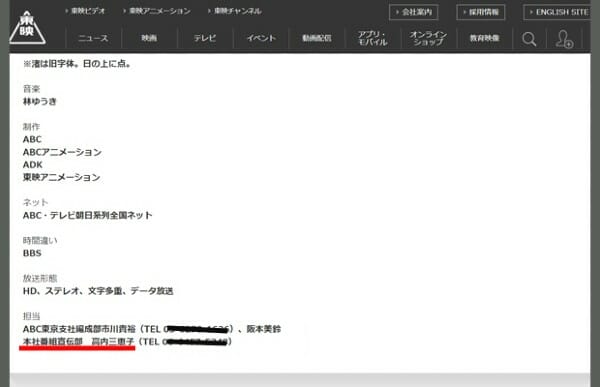
Task: Select the text 林ゆうき
Action: [x=40, y=101]
